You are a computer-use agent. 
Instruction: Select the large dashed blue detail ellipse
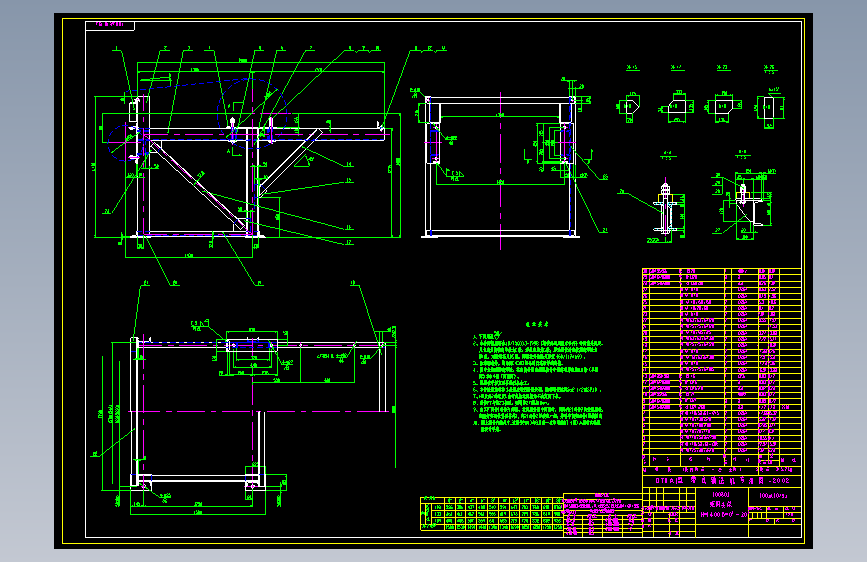(x=253, y=113)
